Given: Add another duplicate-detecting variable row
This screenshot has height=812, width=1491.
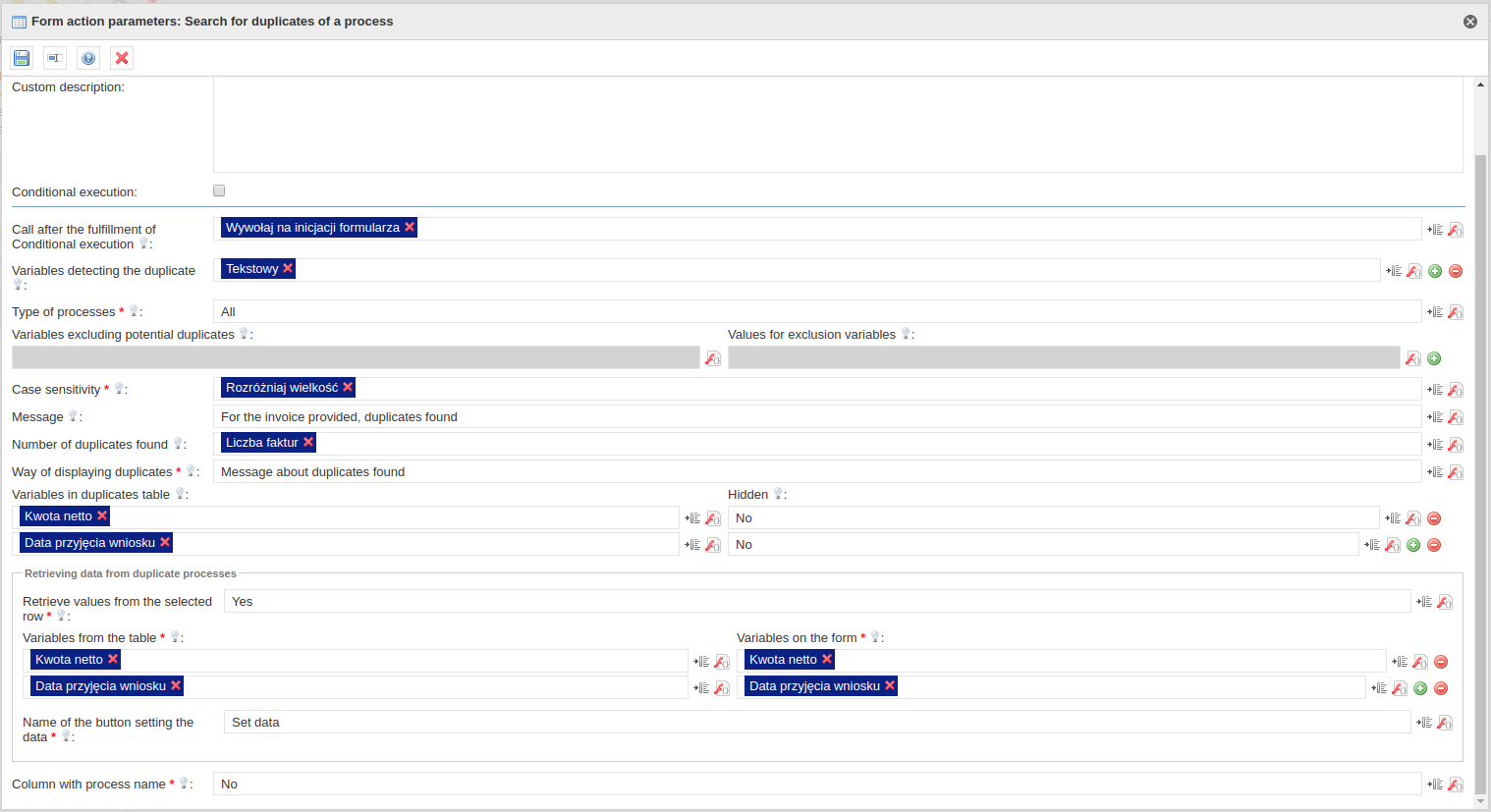Looking at the screenshot, I should tap(1435, 271).
